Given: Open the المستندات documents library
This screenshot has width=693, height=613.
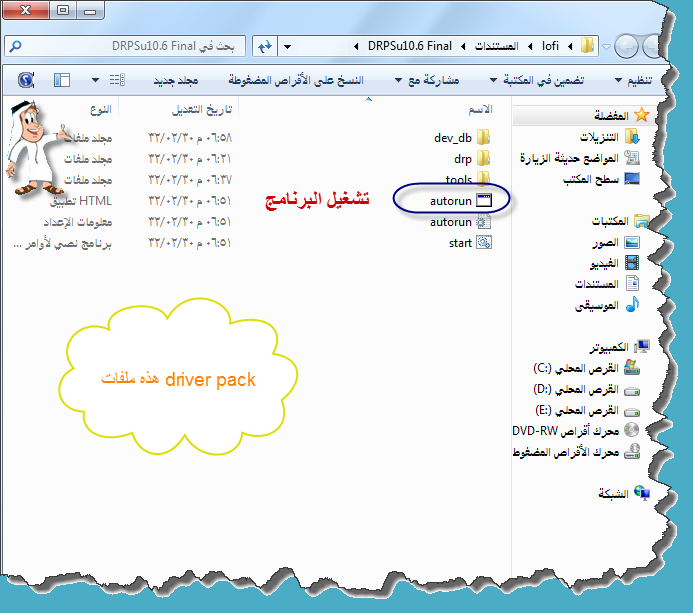Looking at the screenshot, I should tap(607, 284).
